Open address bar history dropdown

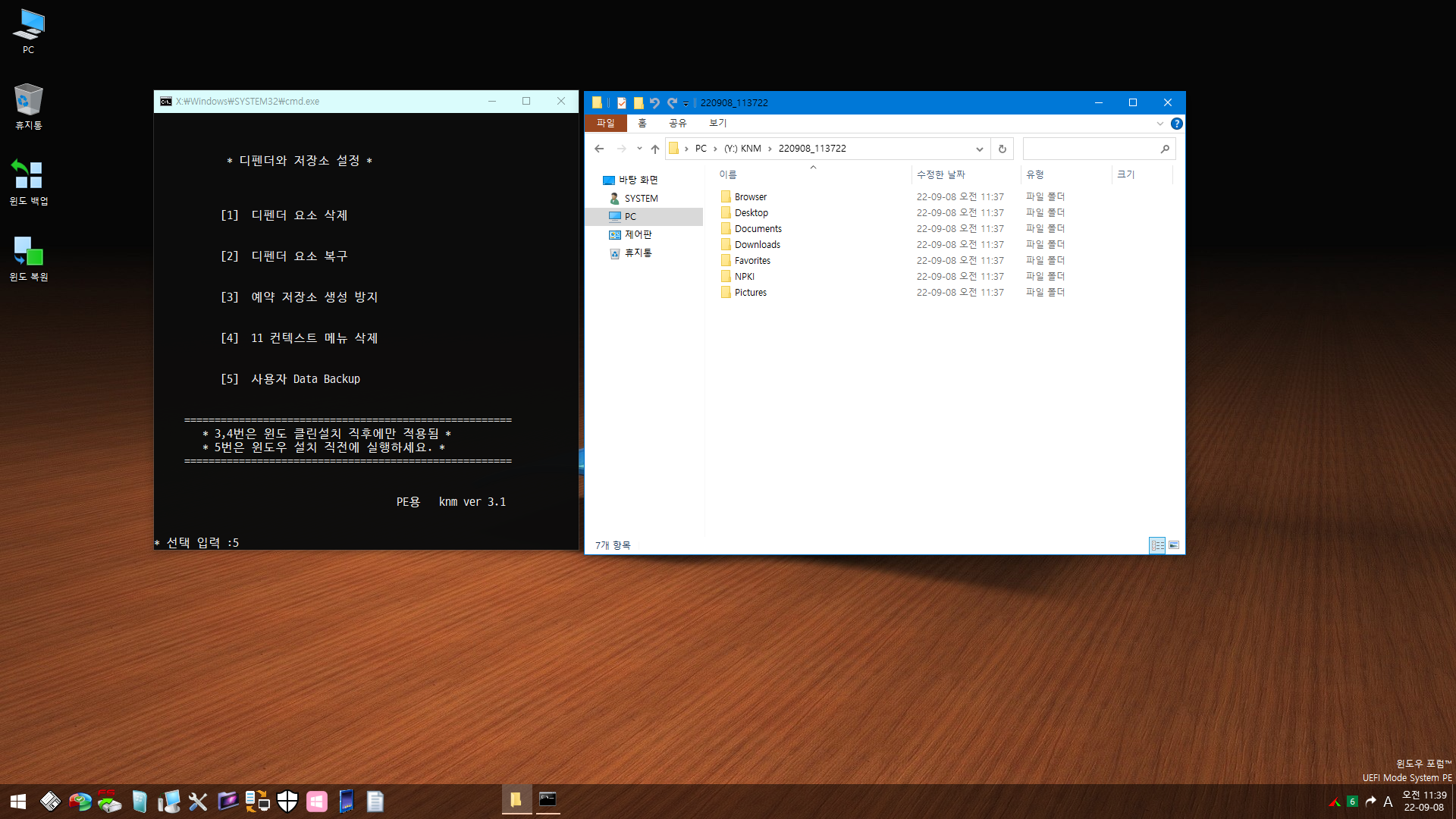pos(979,149)
